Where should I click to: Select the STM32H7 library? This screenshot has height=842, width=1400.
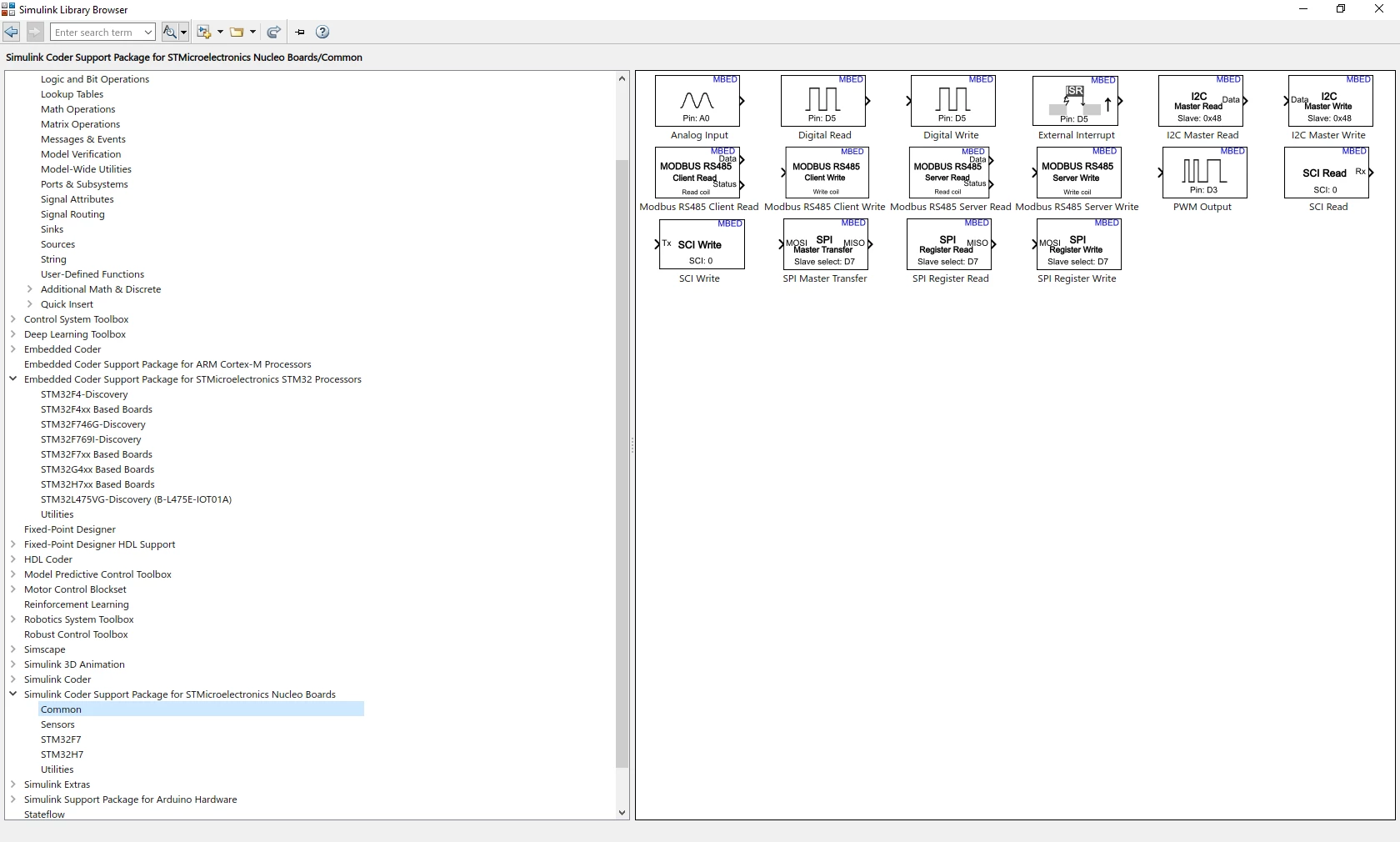tap(62, 754)
